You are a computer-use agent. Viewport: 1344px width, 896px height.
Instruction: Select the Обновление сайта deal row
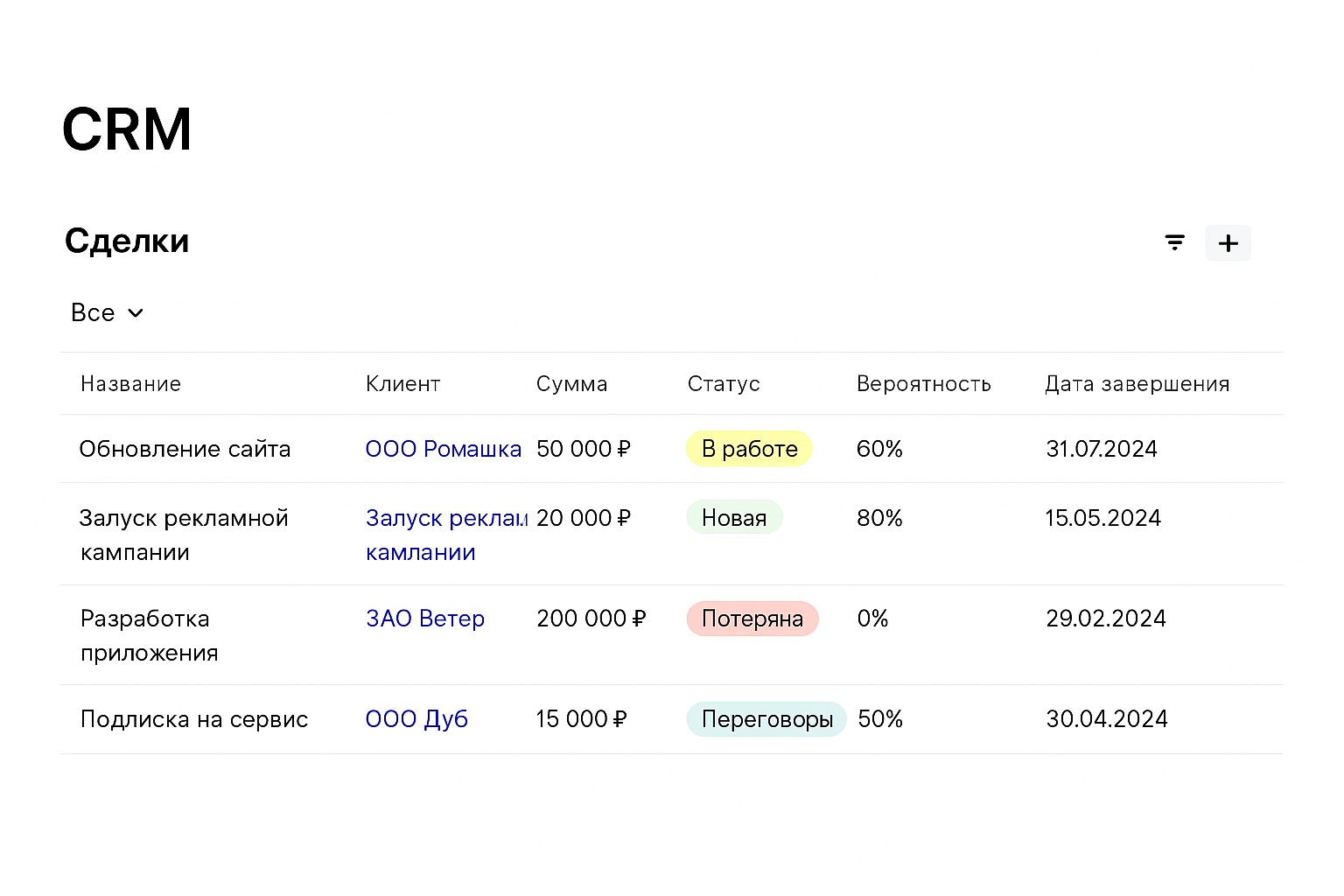(x=185, y=449)
